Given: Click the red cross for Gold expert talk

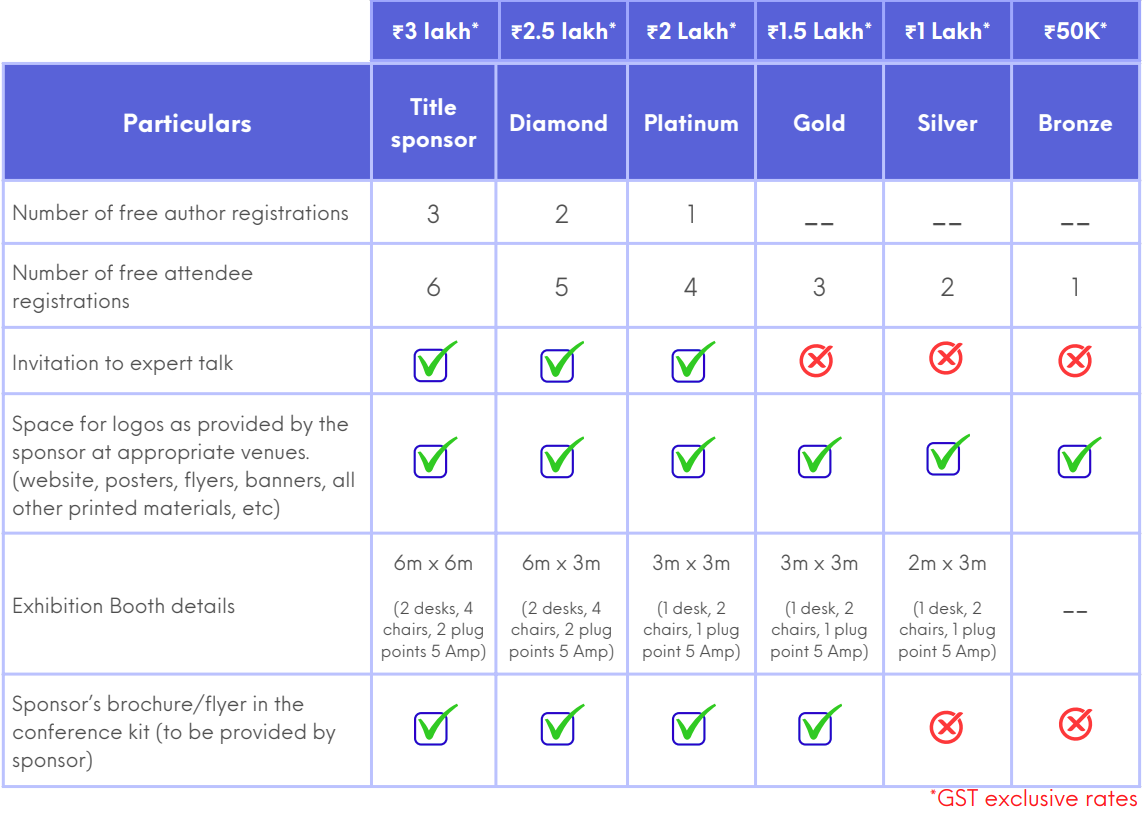Looking at the screenshot, I should pos(817,361).
